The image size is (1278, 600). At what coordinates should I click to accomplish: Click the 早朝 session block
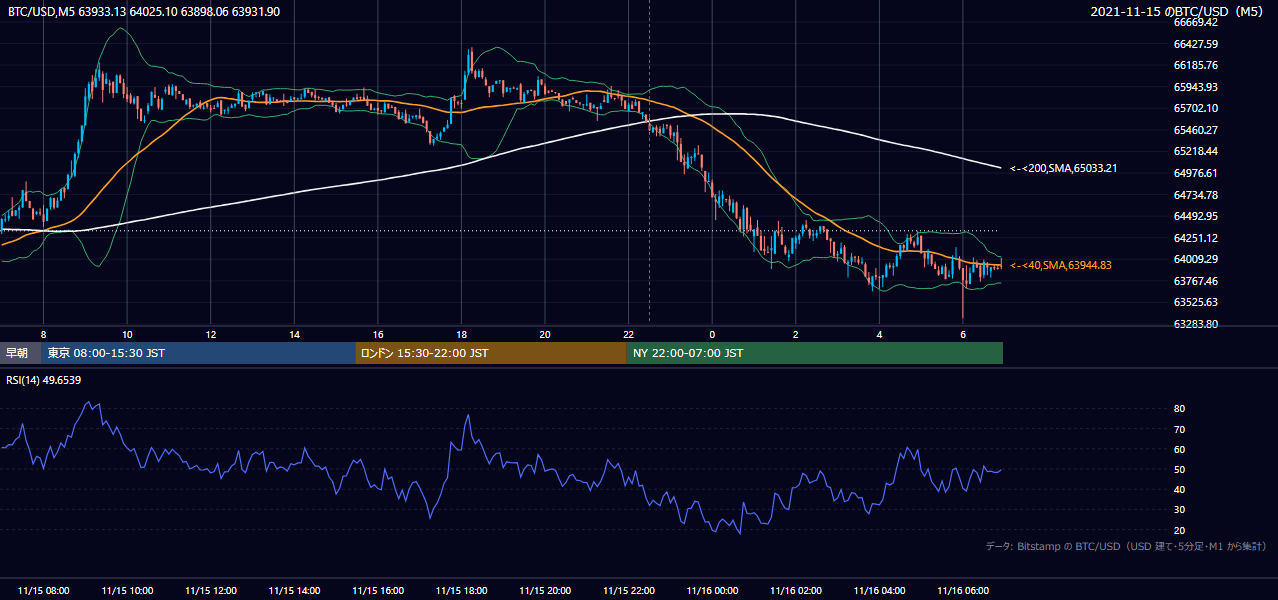21,353
